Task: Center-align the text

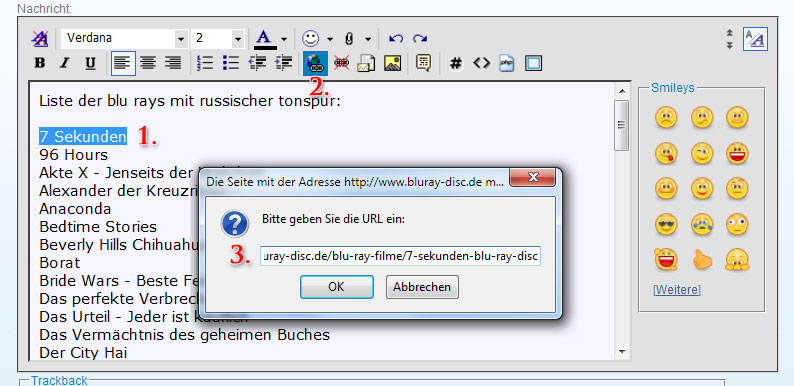Action: [x=148, y=63]
